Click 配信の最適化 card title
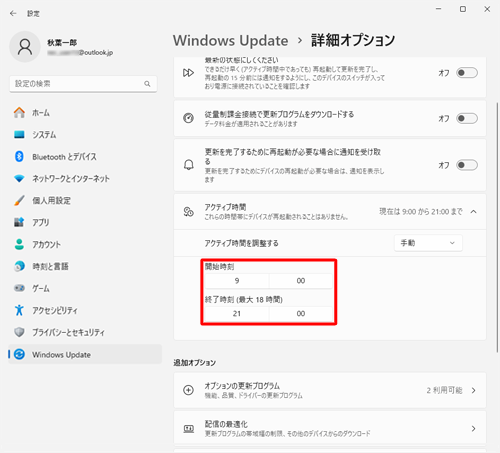Image resolution: width=500 pixels, height=453 pixels. (226, 424)
